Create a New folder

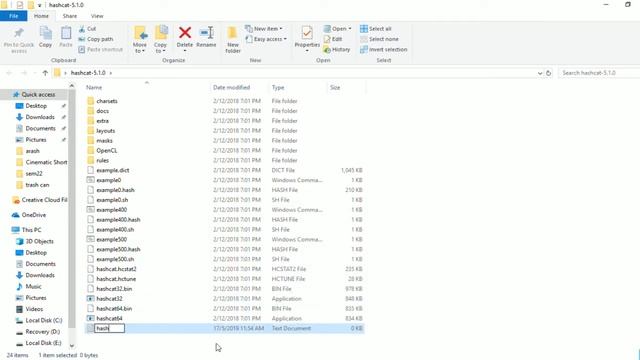[233, 40]
